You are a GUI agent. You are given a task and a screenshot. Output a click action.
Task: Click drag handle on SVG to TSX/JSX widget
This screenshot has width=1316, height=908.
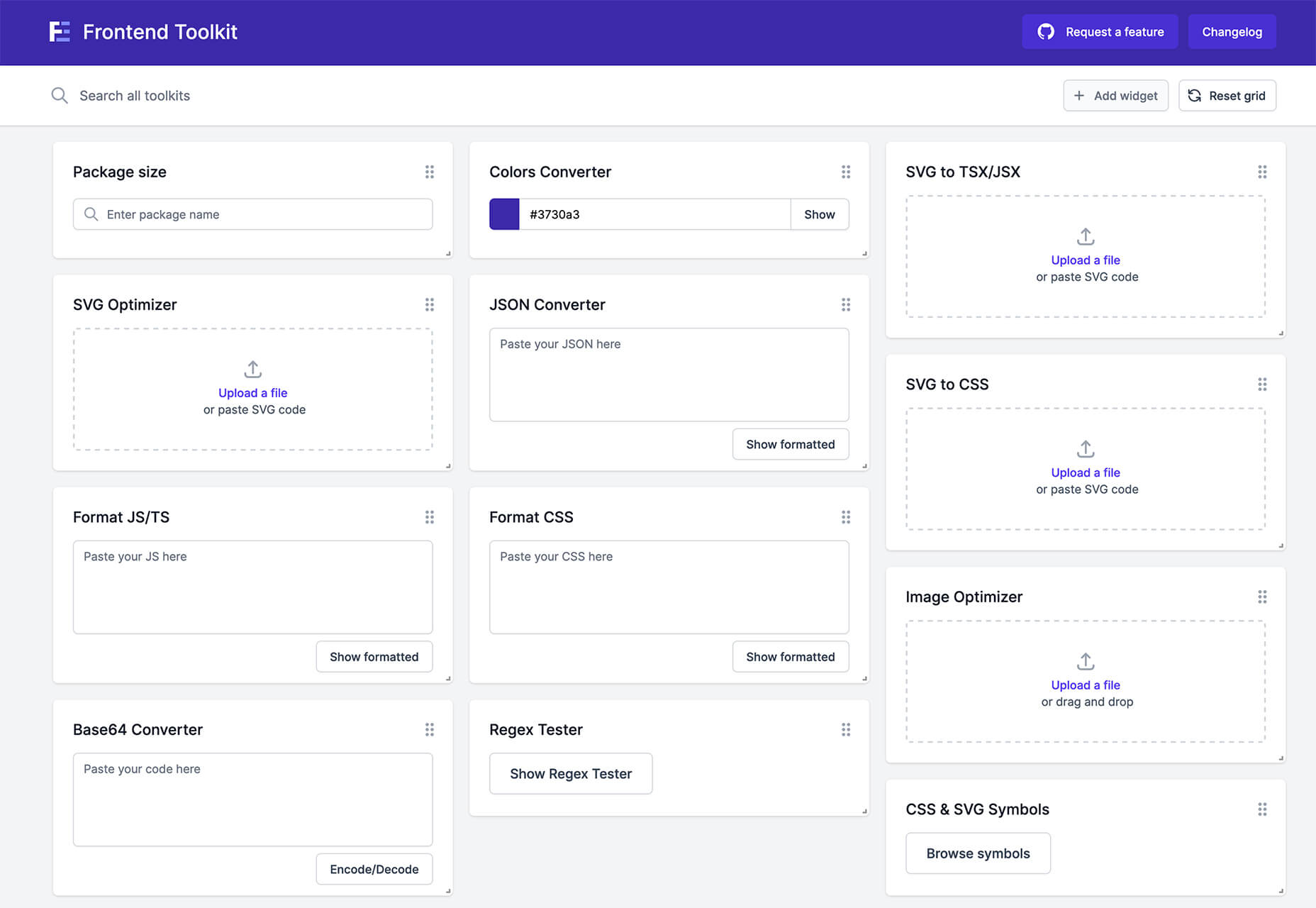click(1262, 172)
